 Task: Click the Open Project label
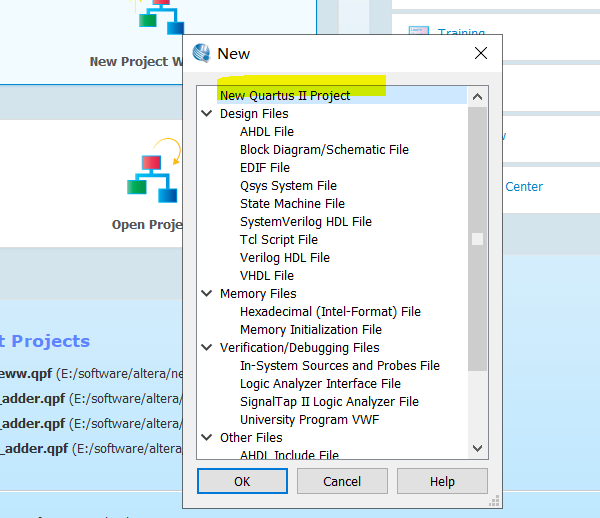coord(147,225)
